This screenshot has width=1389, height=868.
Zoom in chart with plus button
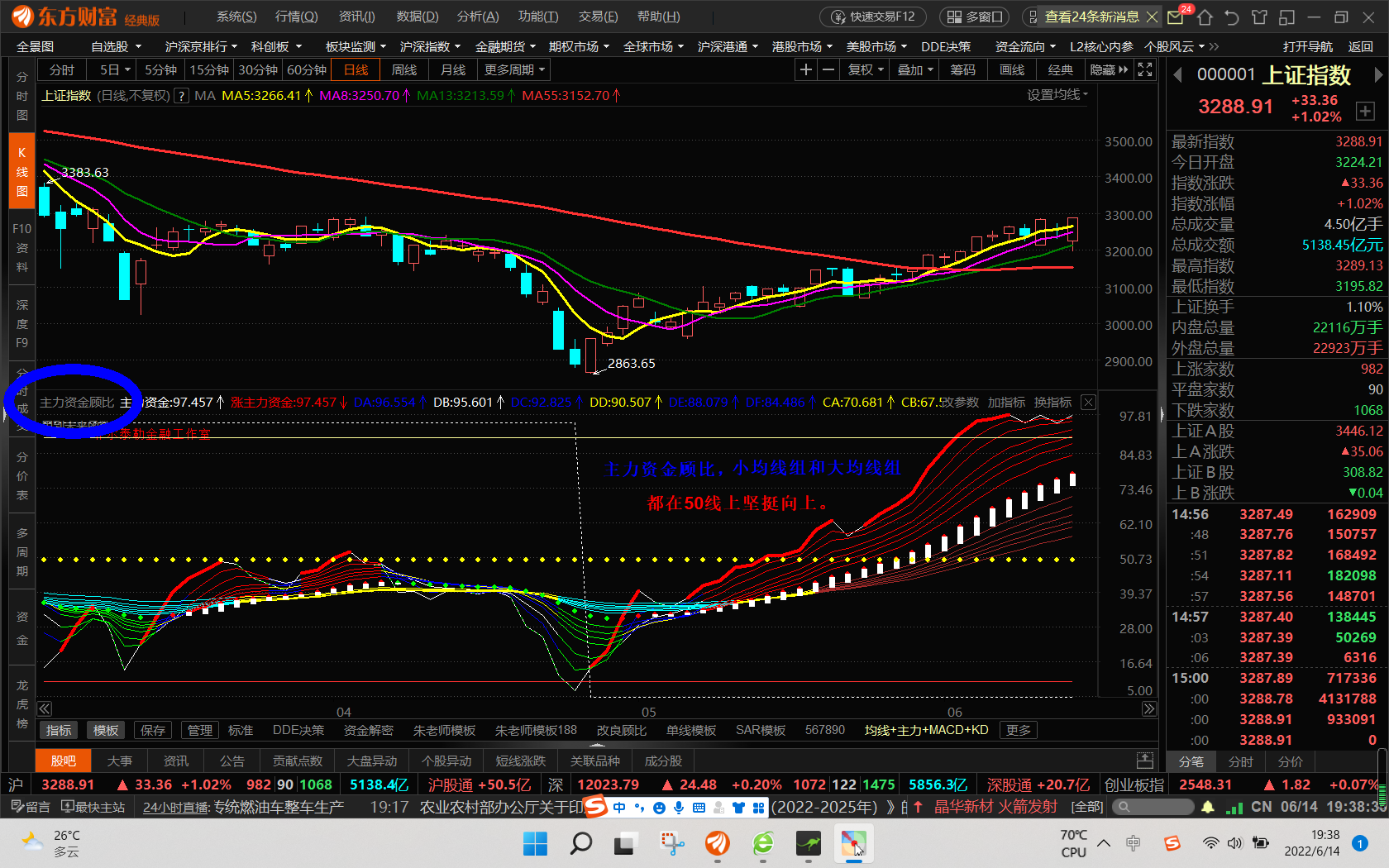[x=806, y=70]
